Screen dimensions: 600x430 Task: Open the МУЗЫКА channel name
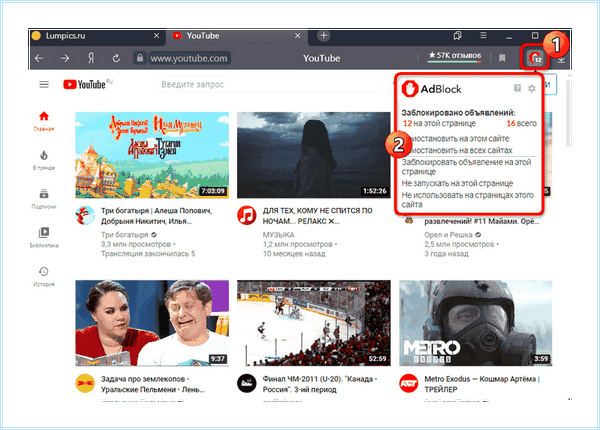coord(278,235)
